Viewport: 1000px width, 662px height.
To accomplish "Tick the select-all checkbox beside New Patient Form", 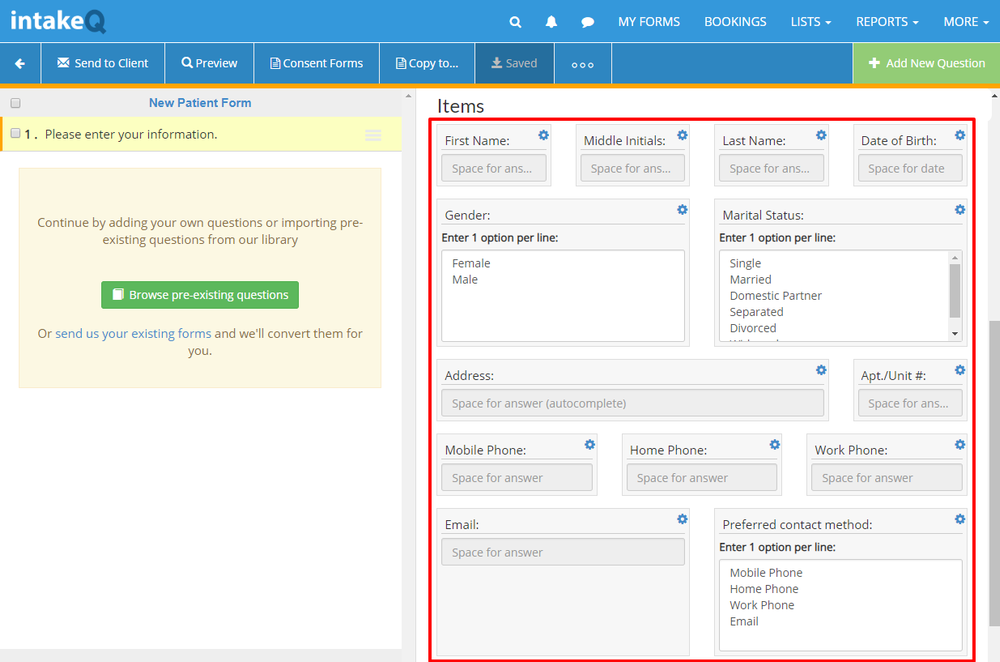I will click(15, 103).
